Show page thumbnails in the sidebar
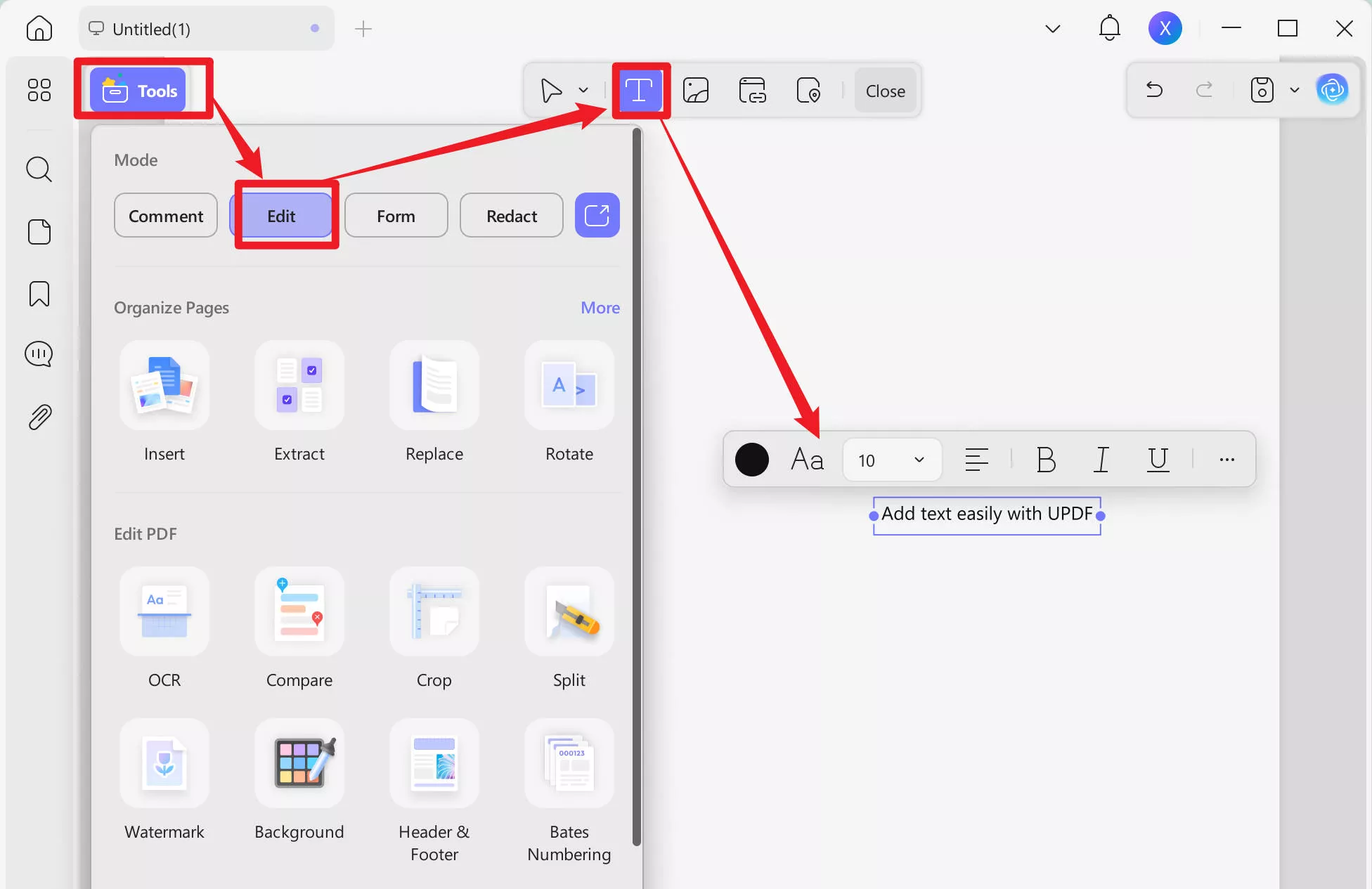 (x=39, y=232)
